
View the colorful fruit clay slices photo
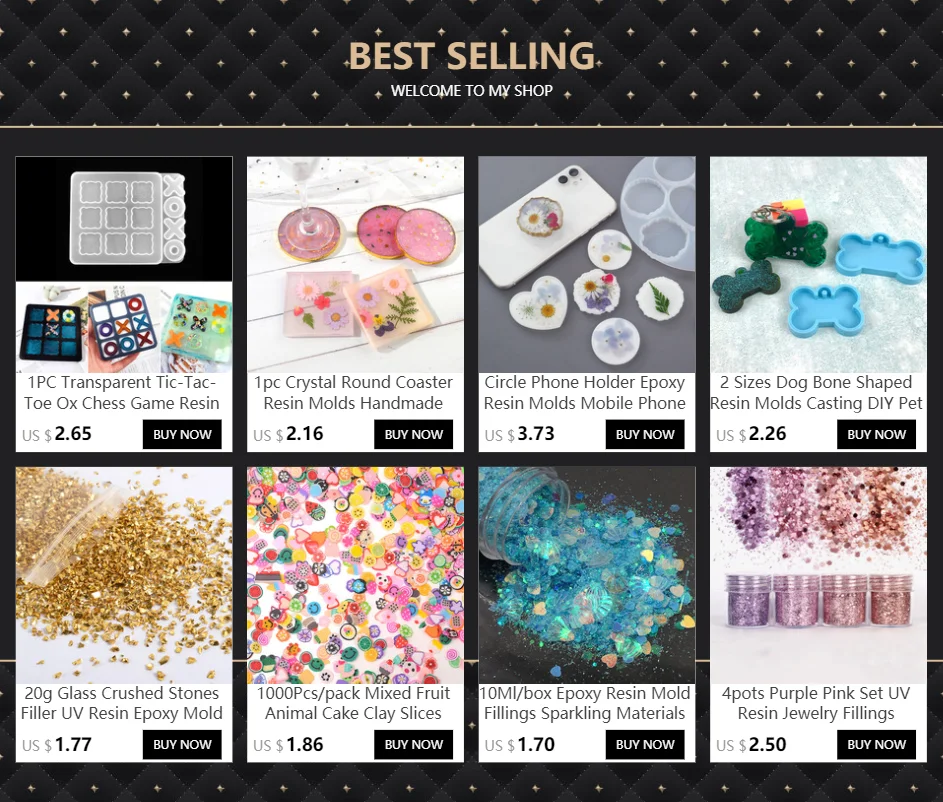pyautogui.click(x=355, y=575)
